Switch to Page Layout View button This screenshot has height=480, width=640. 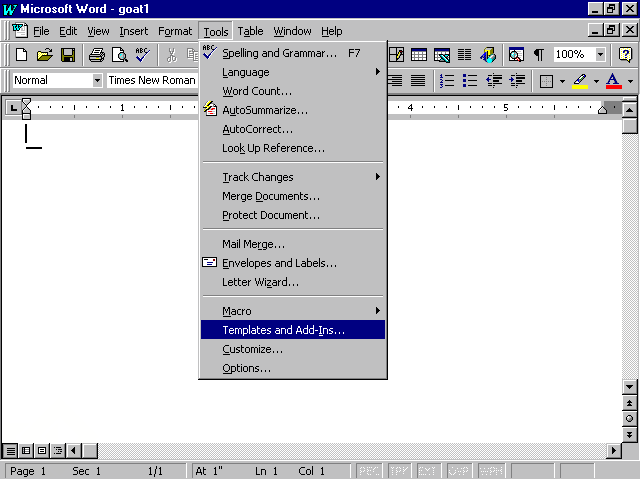click(x=42, y=451)
